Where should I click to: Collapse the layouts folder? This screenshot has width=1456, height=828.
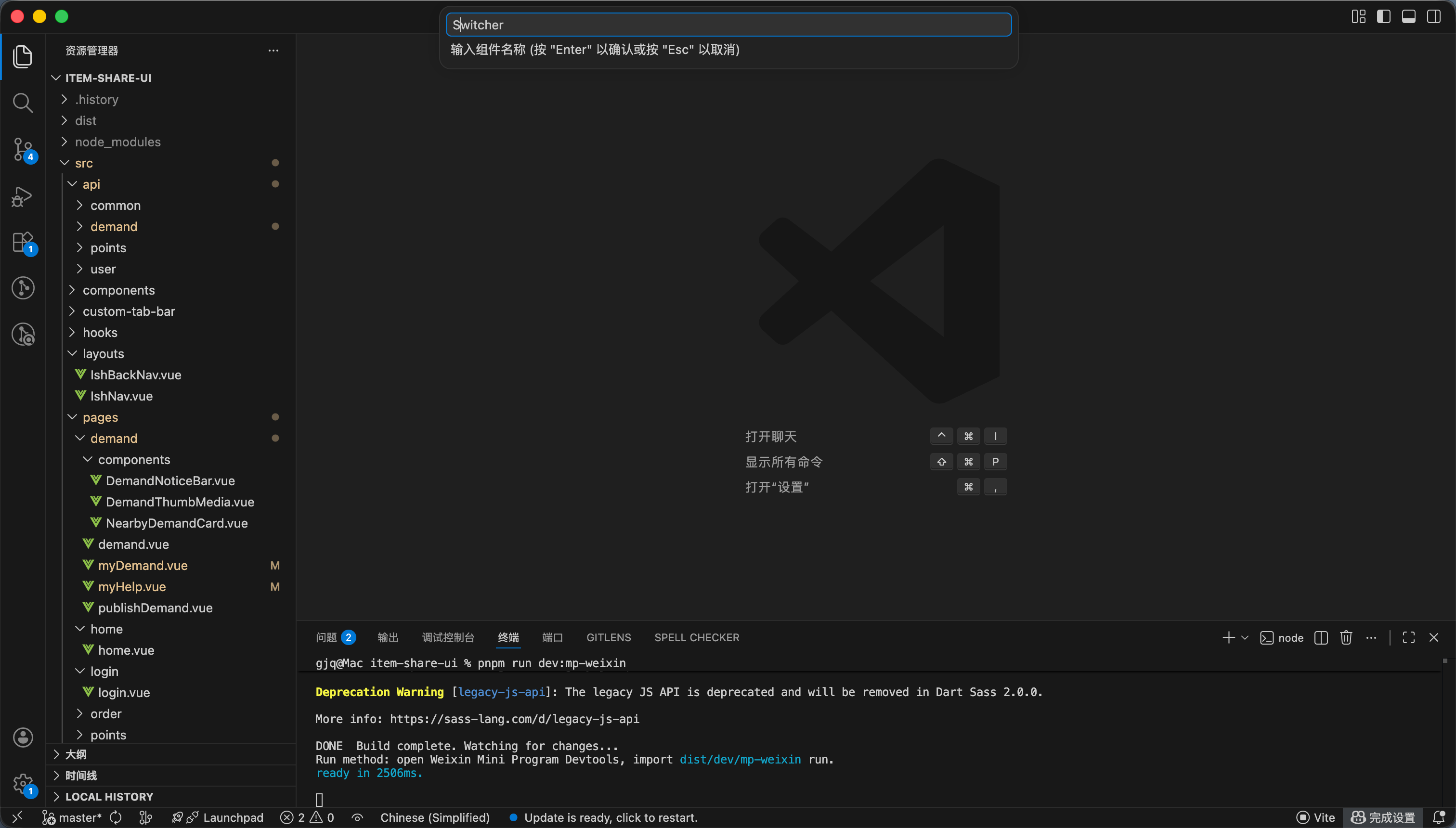103,354
